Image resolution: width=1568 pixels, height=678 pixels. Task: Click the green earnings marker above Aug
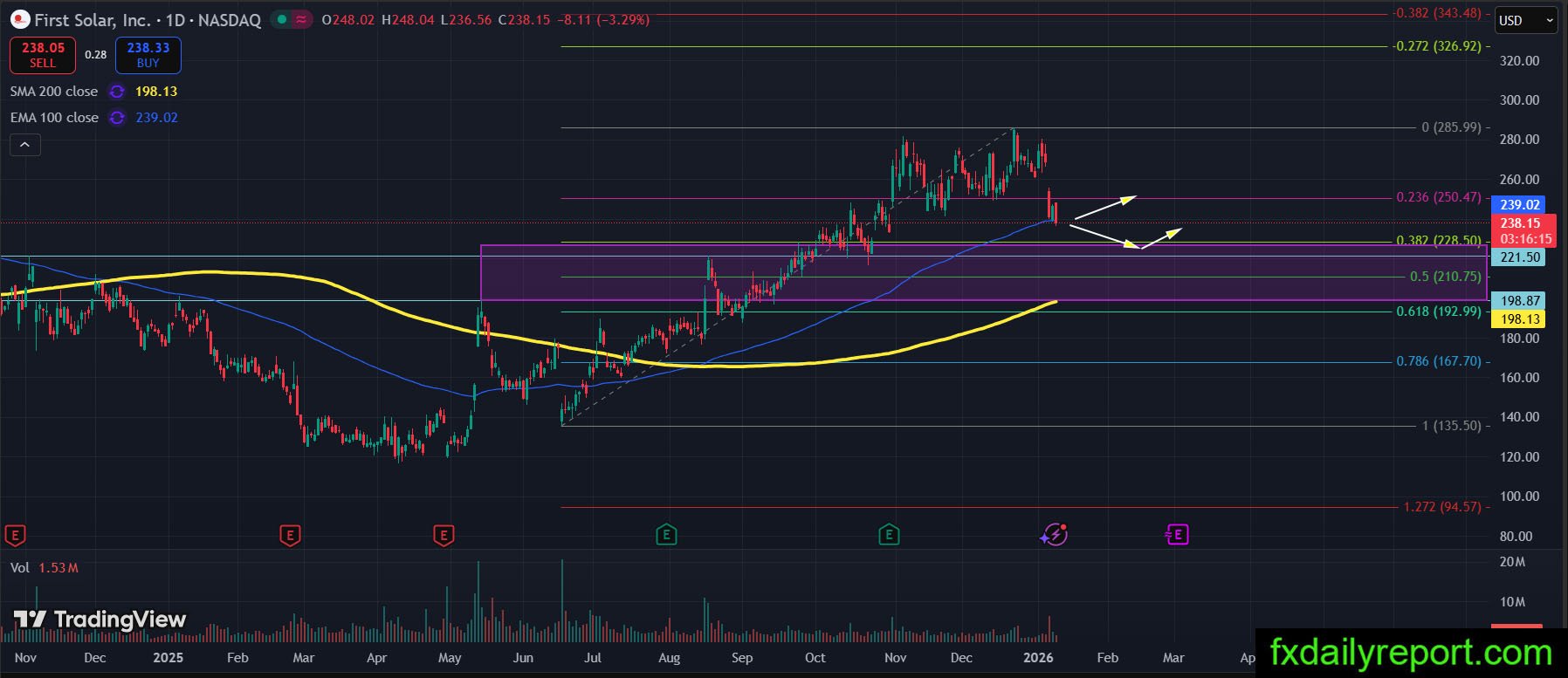[666, 534]
